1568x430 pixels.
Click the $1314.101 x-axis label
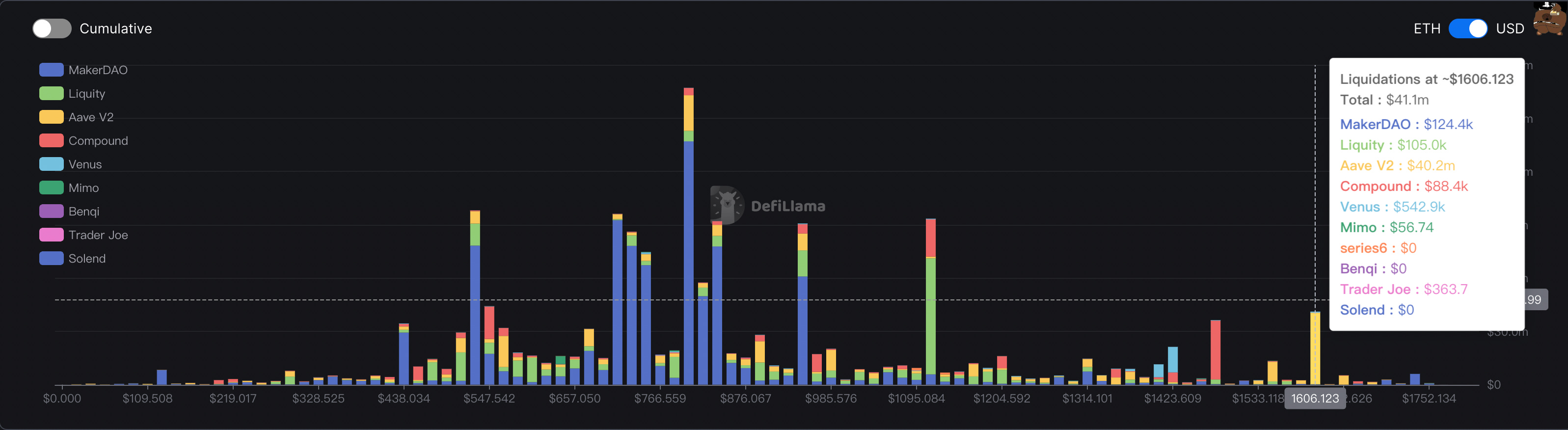tap(1087, 399)
